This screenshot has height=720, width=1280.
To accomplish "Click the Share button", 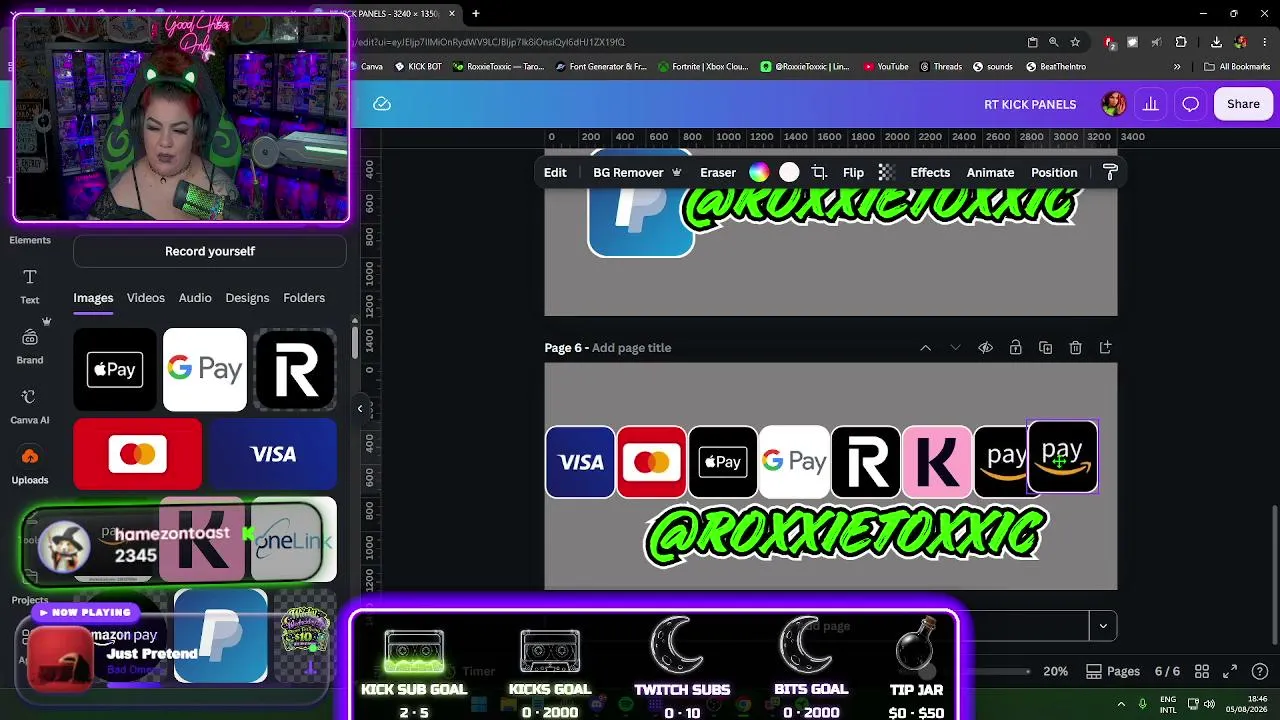I will point(1243,104).
